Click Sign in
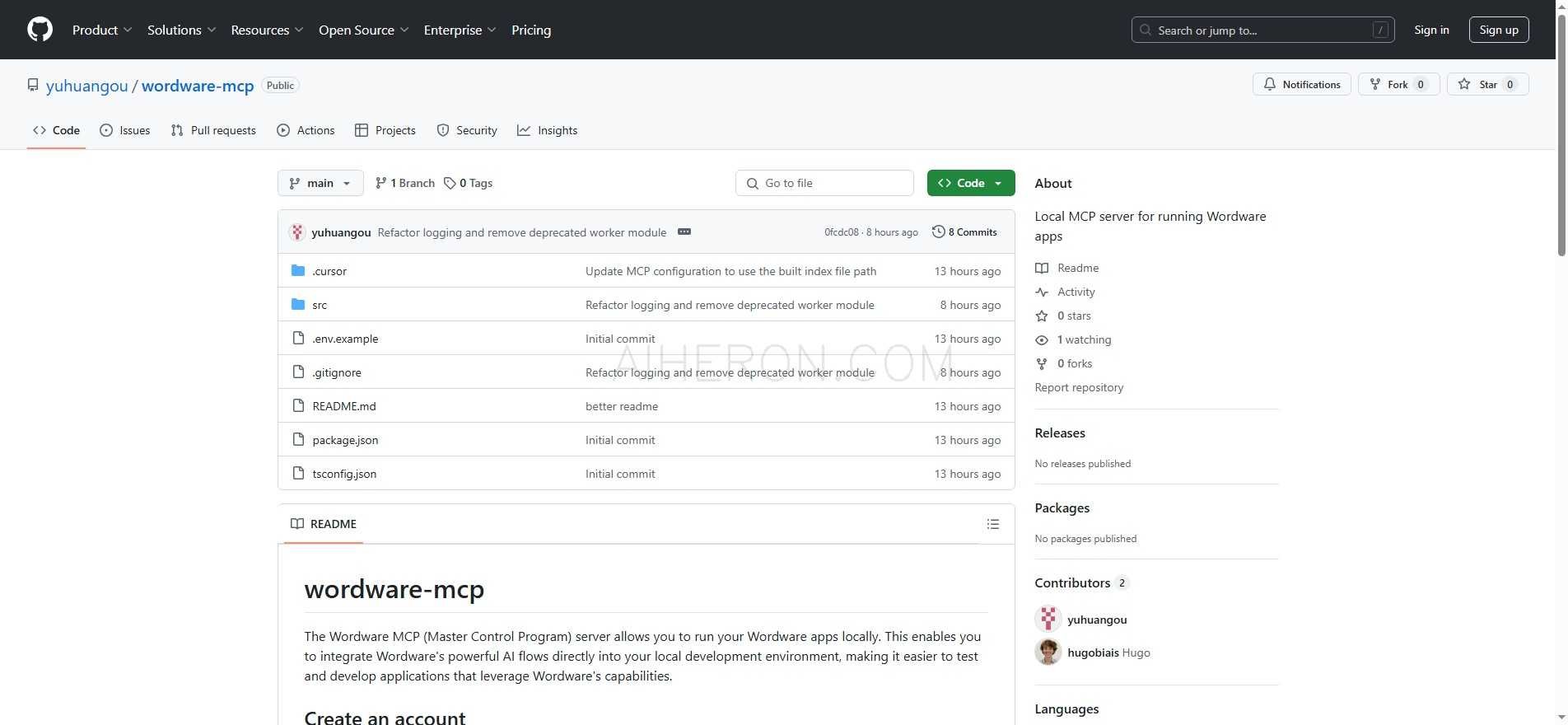This screenshot has height=725, width=1568. [x=1431, y=30]
